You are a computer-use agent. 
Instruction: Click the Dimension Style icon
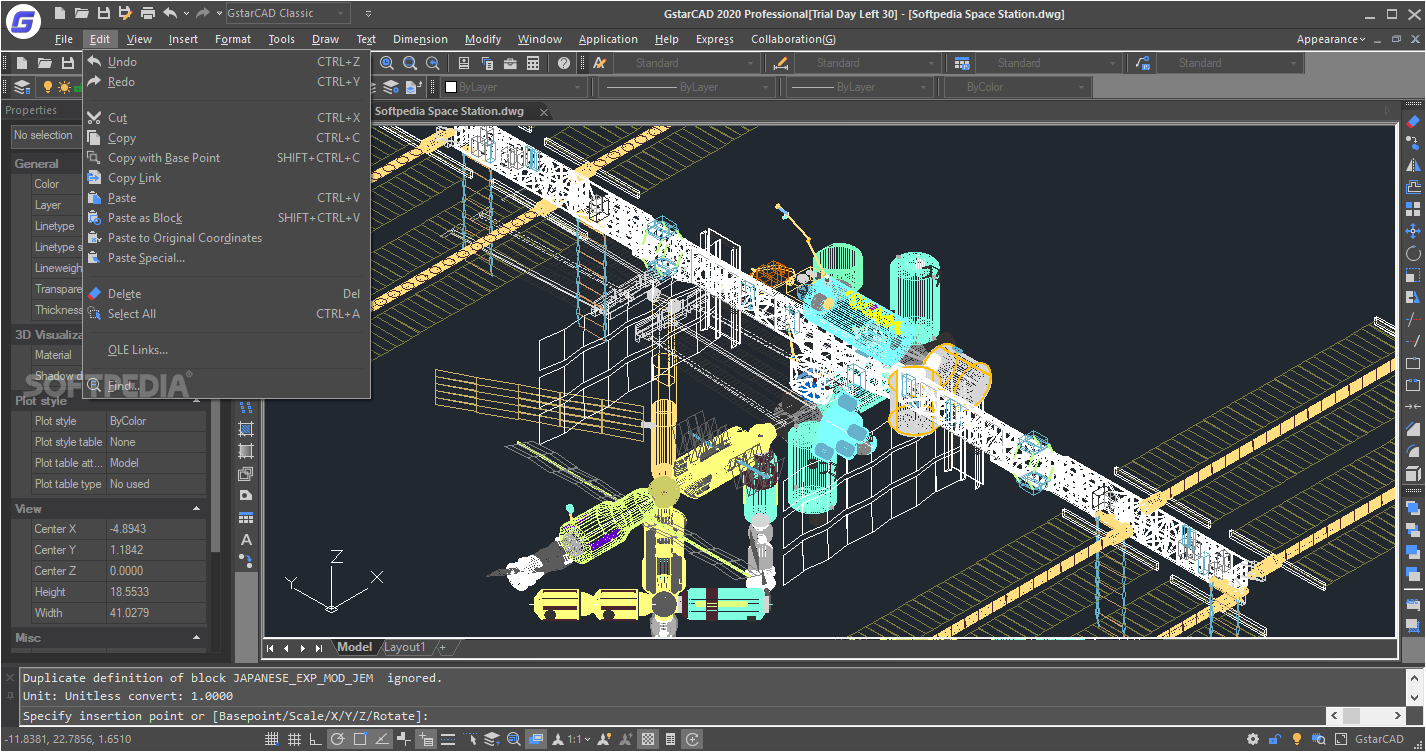[781, 63]
